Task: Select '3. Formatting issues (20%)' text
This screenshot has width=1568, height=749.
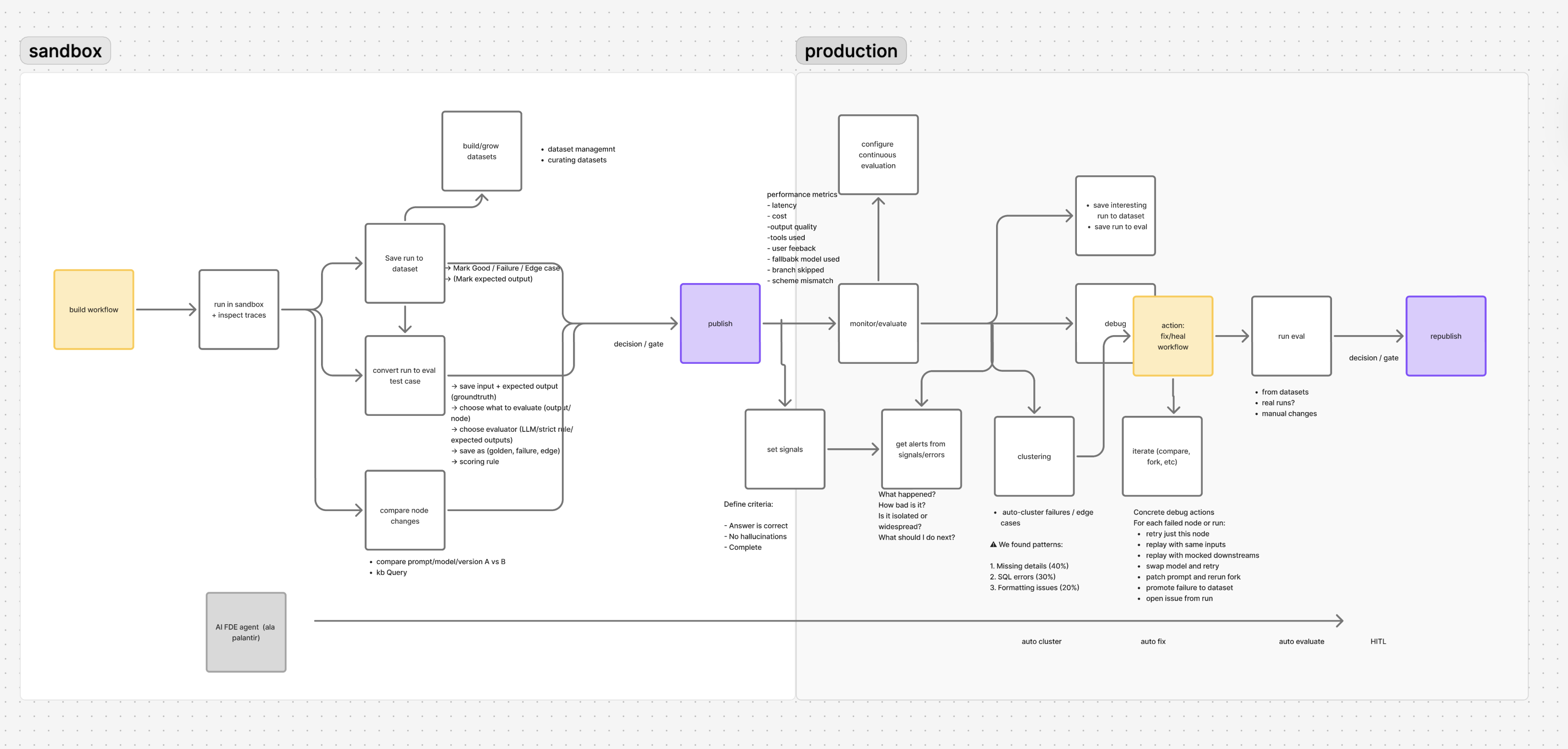Action: (x=1034, y=588)
